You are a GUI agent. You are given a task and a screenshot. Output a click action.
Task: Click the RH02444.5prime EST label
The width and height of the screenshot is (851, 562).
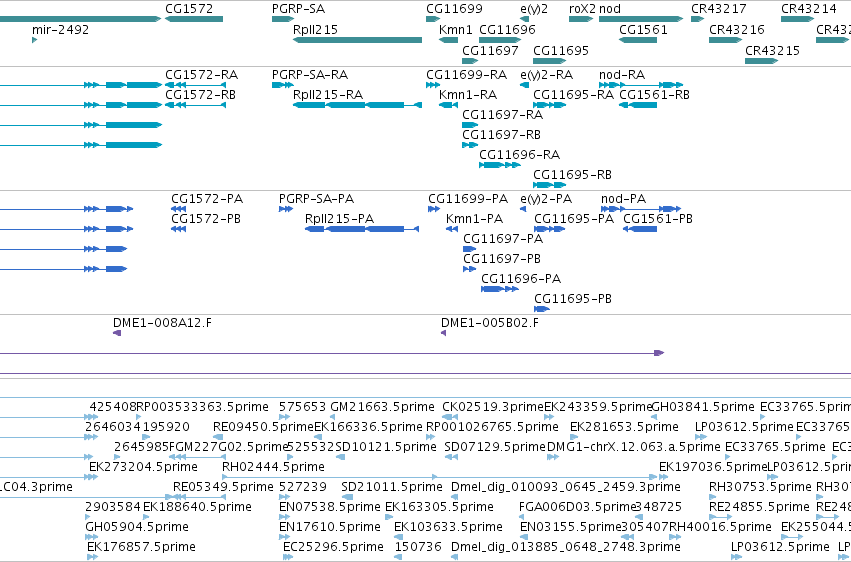tap(274, 468)
